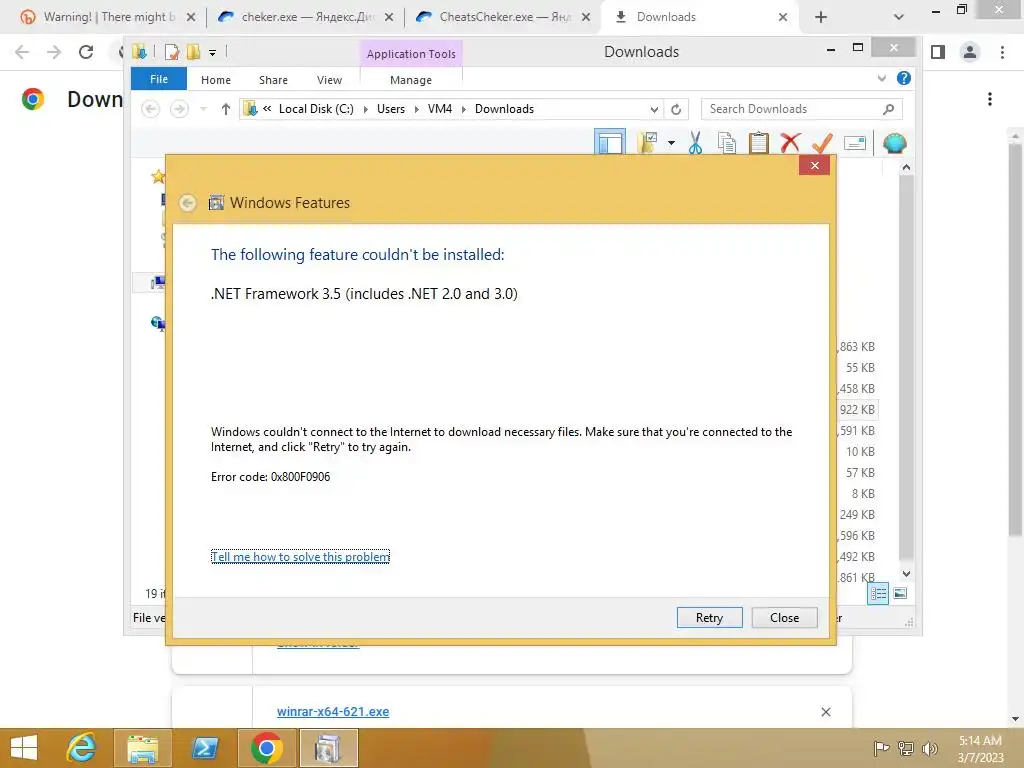This screenshot has height=768, width=1024.
Task: Open the winrar-x64-621.exe download link
Action: point(333,712)
